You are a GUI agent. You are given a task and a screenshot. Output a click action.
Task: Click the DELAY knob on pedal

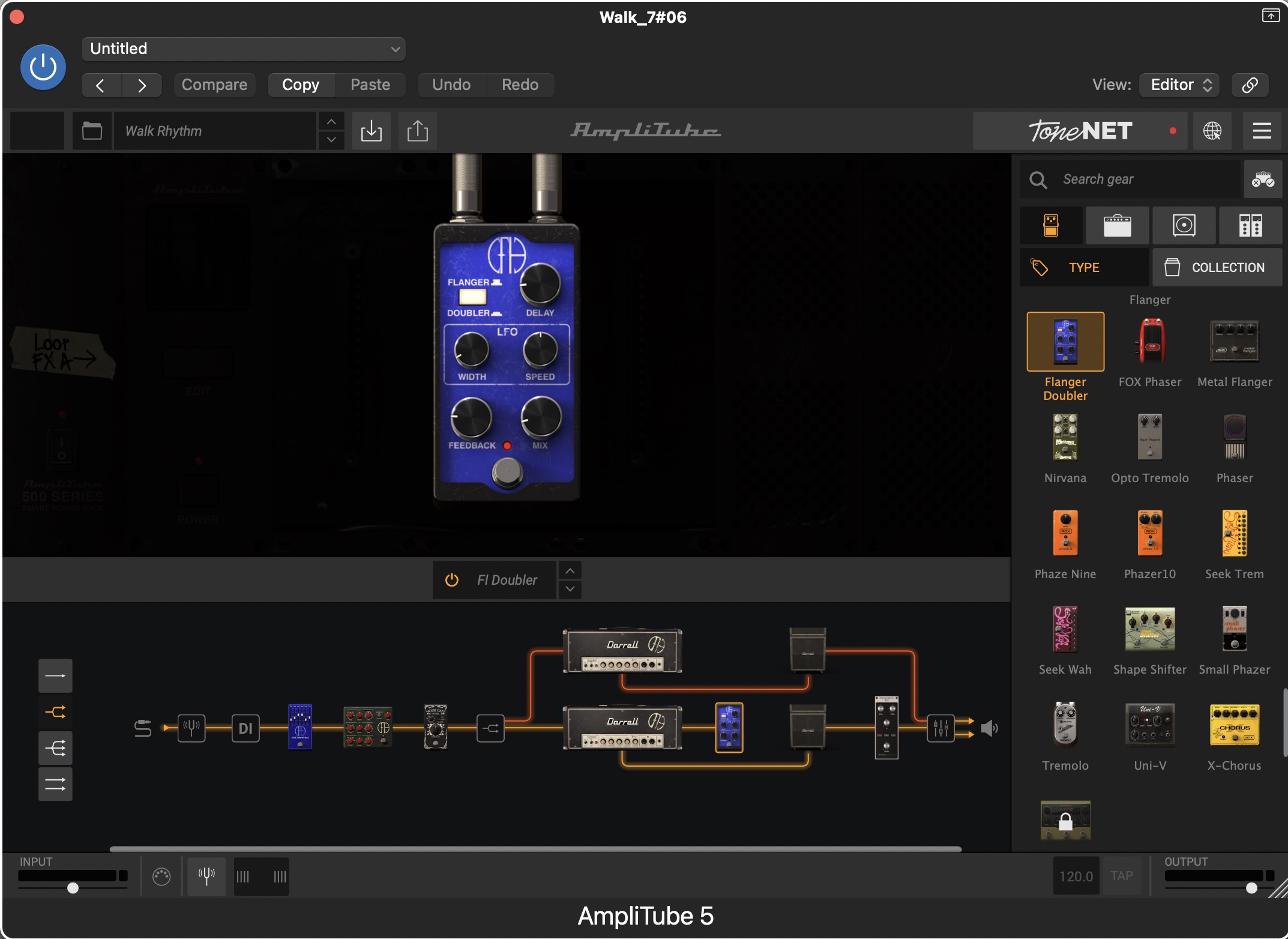pos(540,284)
